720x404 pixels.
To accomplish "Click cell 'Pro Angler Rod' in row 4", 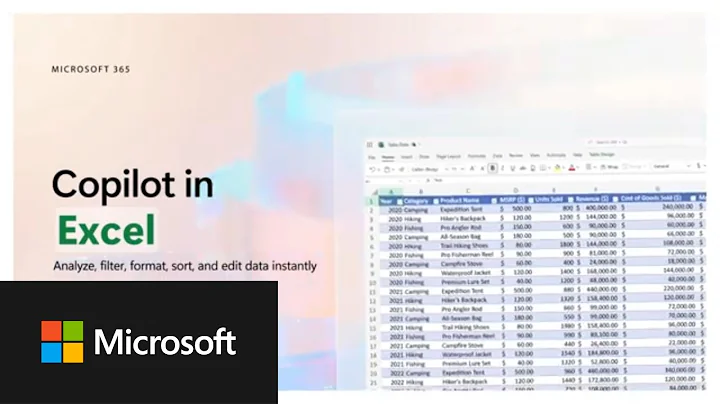I will (461, 228).
